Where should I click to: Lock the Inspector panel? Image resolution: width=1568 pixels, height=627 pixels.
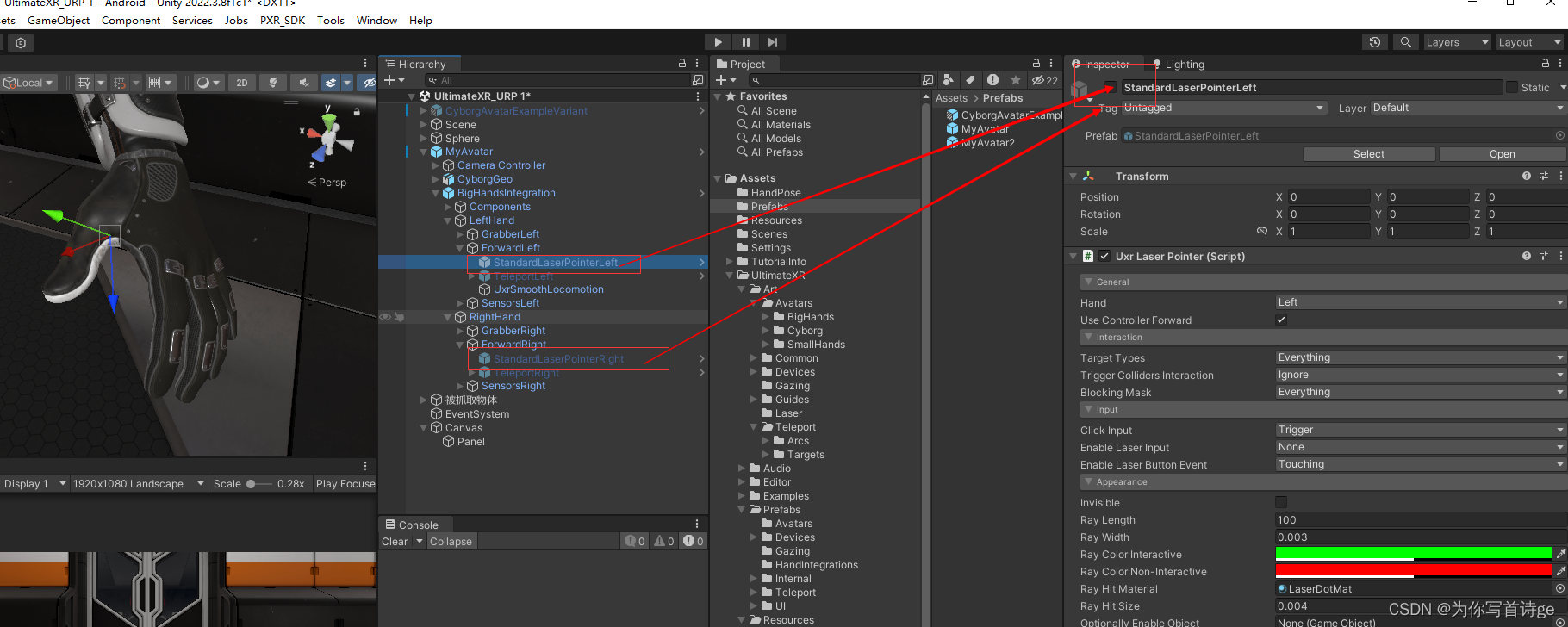pyautogui.click(x=1546, y=64)
